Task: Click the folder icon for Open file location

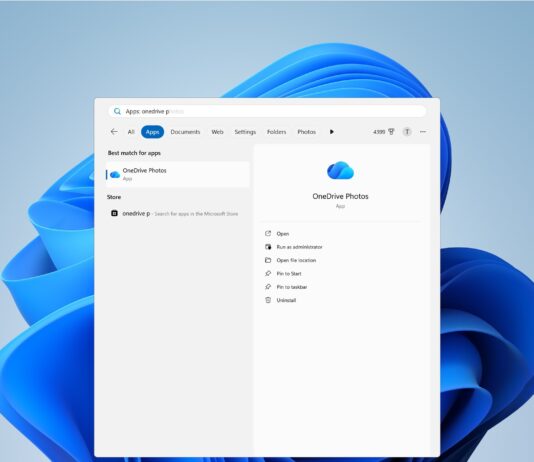Action: coord(268,260)
